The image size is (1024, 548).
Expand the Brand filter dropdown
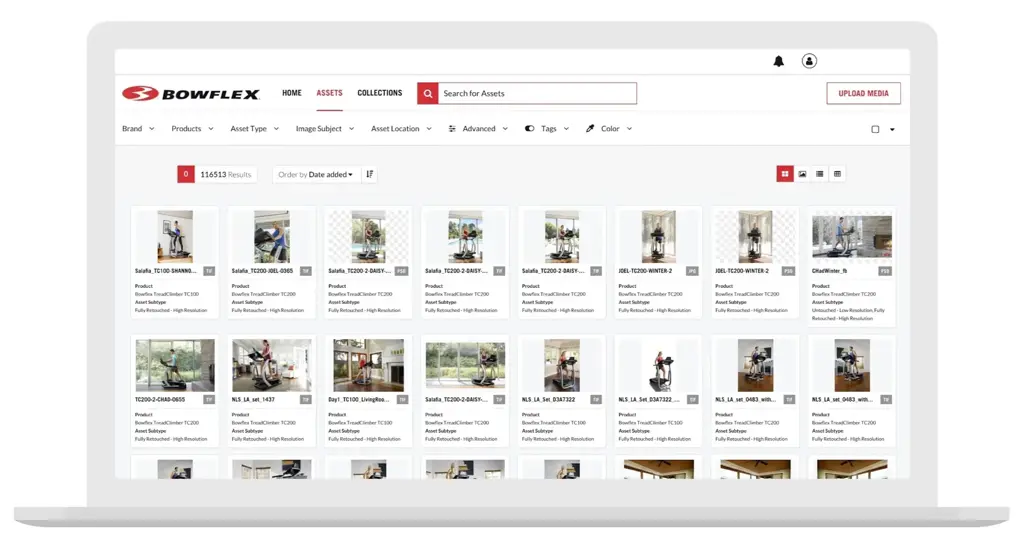(138, 129)
